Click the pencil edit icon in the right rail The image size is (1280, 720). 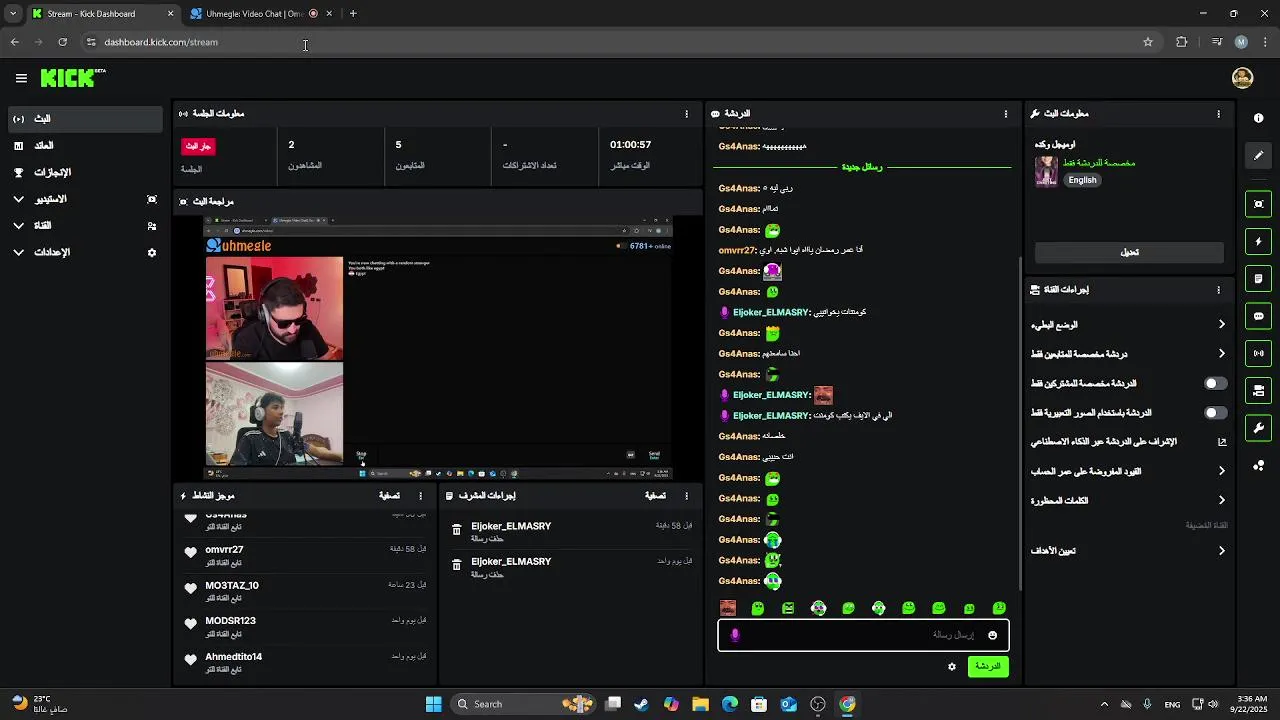pyautogui.click(x=1258, y=155)
